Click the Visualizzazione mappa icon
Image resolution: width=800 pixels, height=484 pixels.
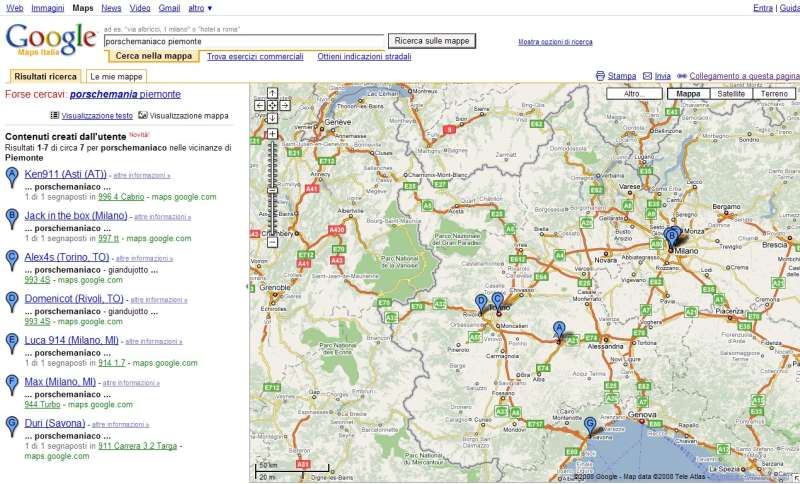click(x=143, y=115)
